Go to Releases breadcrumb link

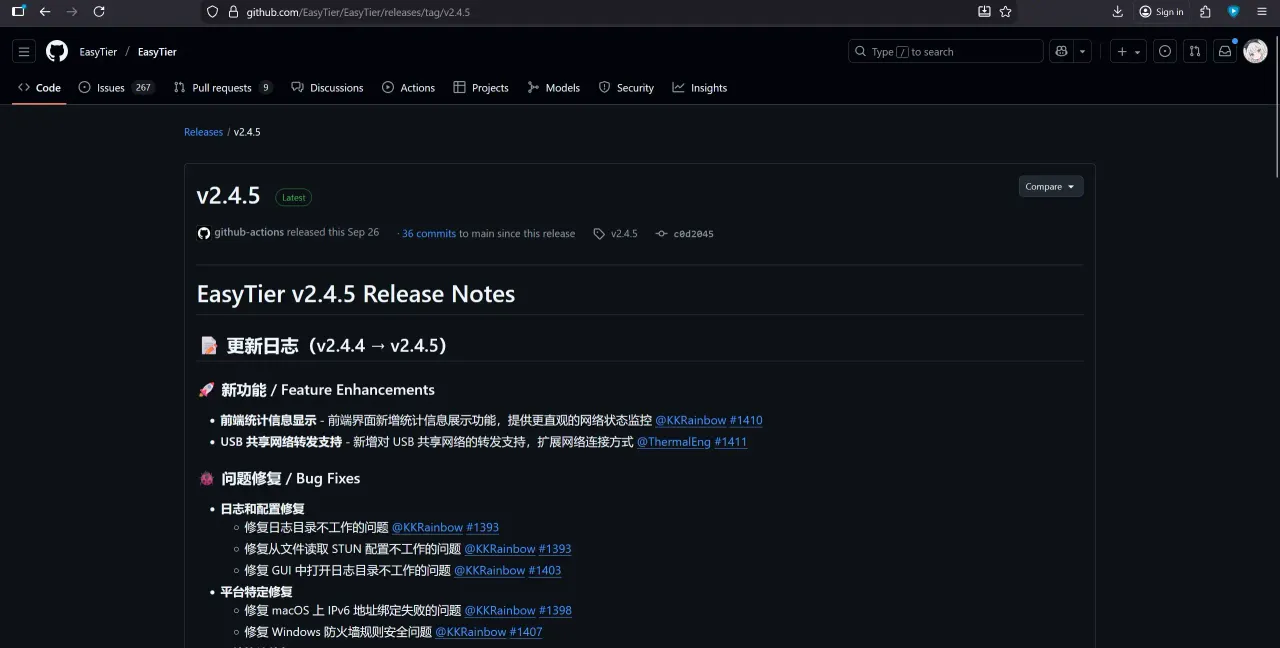coord(203,132)
